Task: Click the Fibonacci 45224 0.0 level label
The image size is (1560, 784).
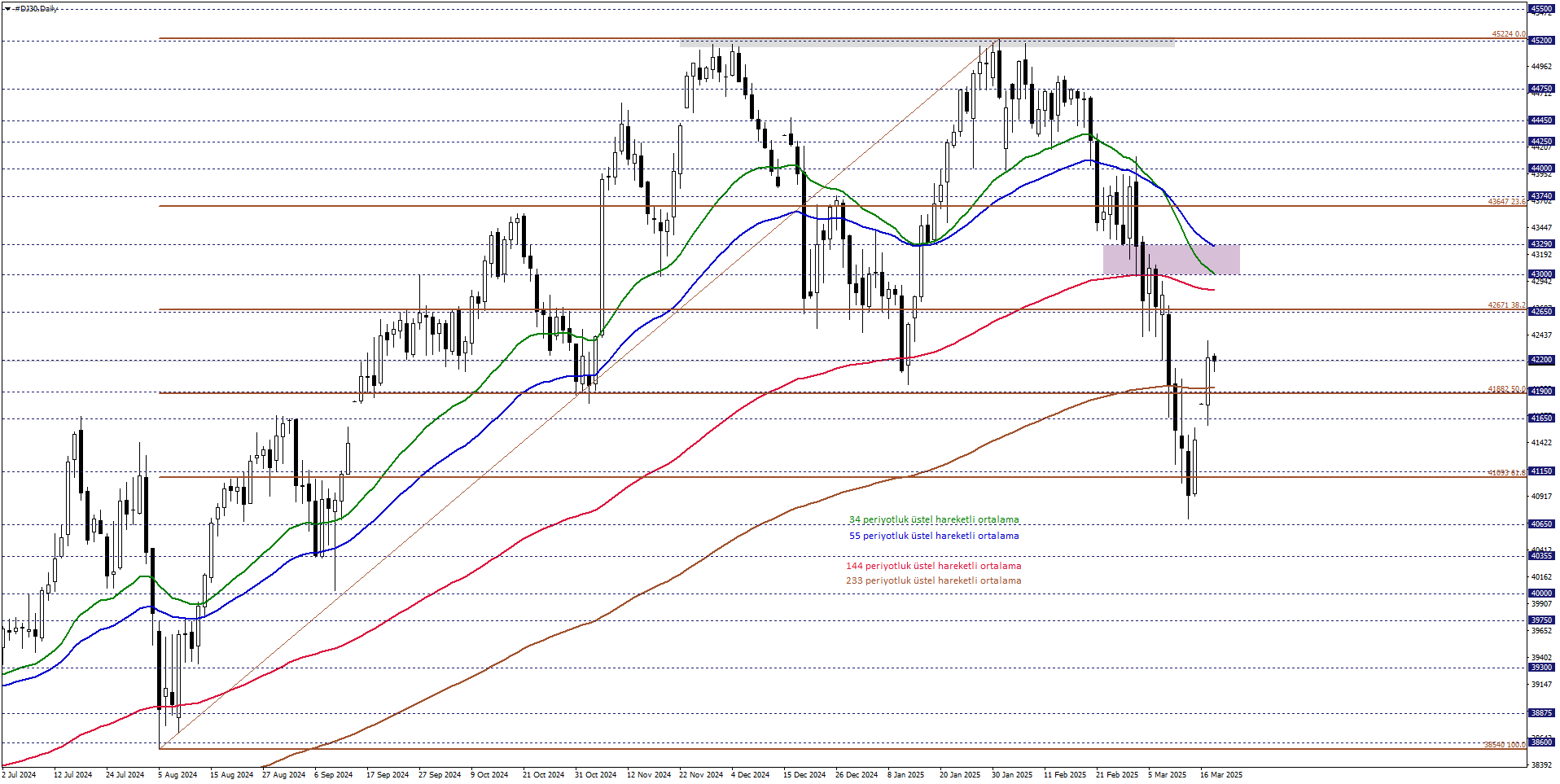Action: point(1508,34)
